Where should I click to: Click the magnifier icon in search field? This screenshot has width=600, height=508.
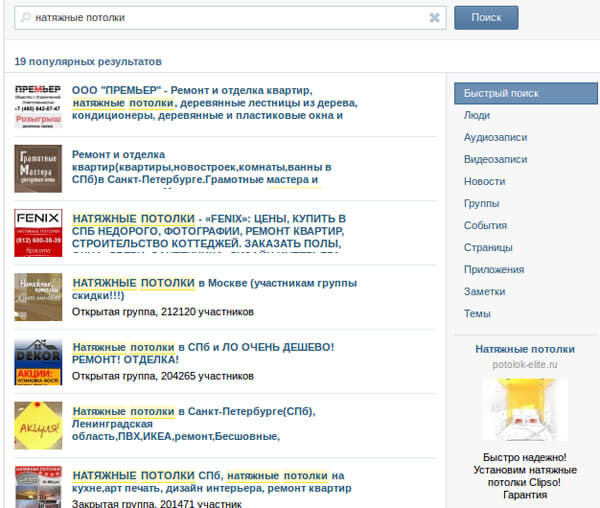25,18
